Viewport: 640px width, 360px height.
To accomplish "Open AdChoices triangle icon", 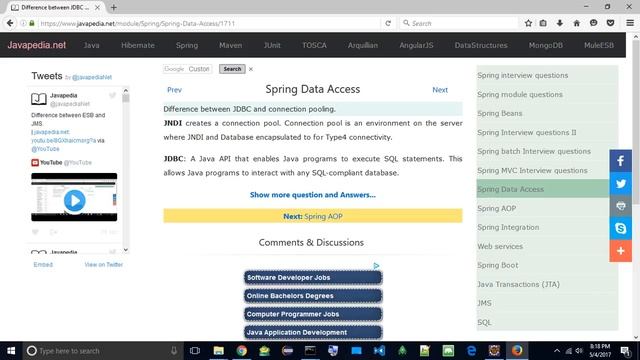I will pos(376,266).
